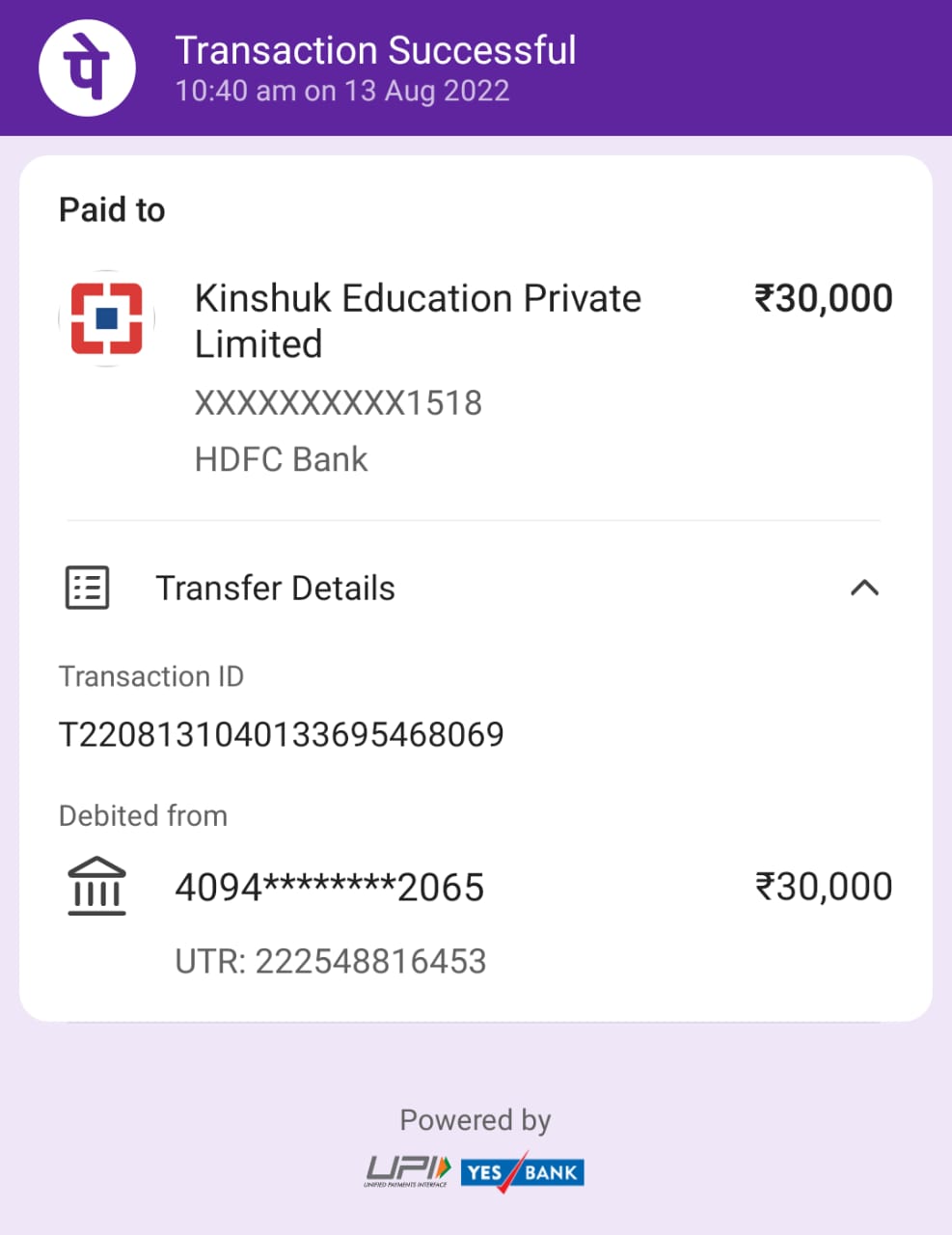The width and height of the screenshot is (952, 1235).
Task: Click the Paid to heading
Action: pos(112,209)
